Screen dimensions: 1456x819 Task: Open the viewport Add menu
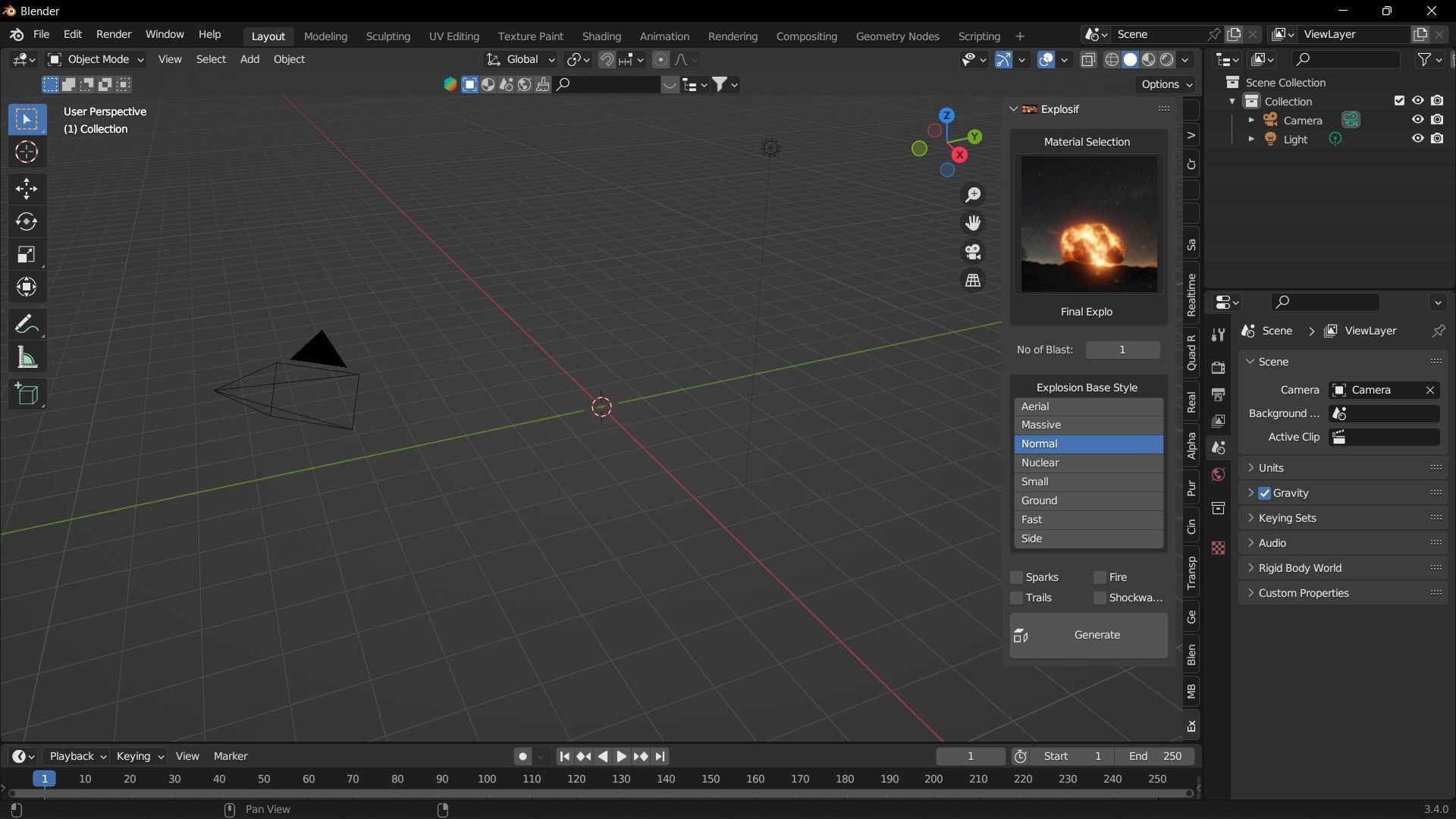point(249,59)
